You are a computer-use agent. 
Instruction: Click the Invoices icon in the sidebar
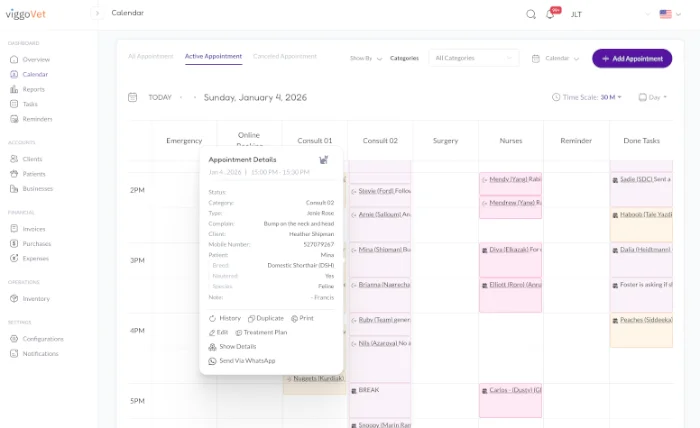click(14, 229)
